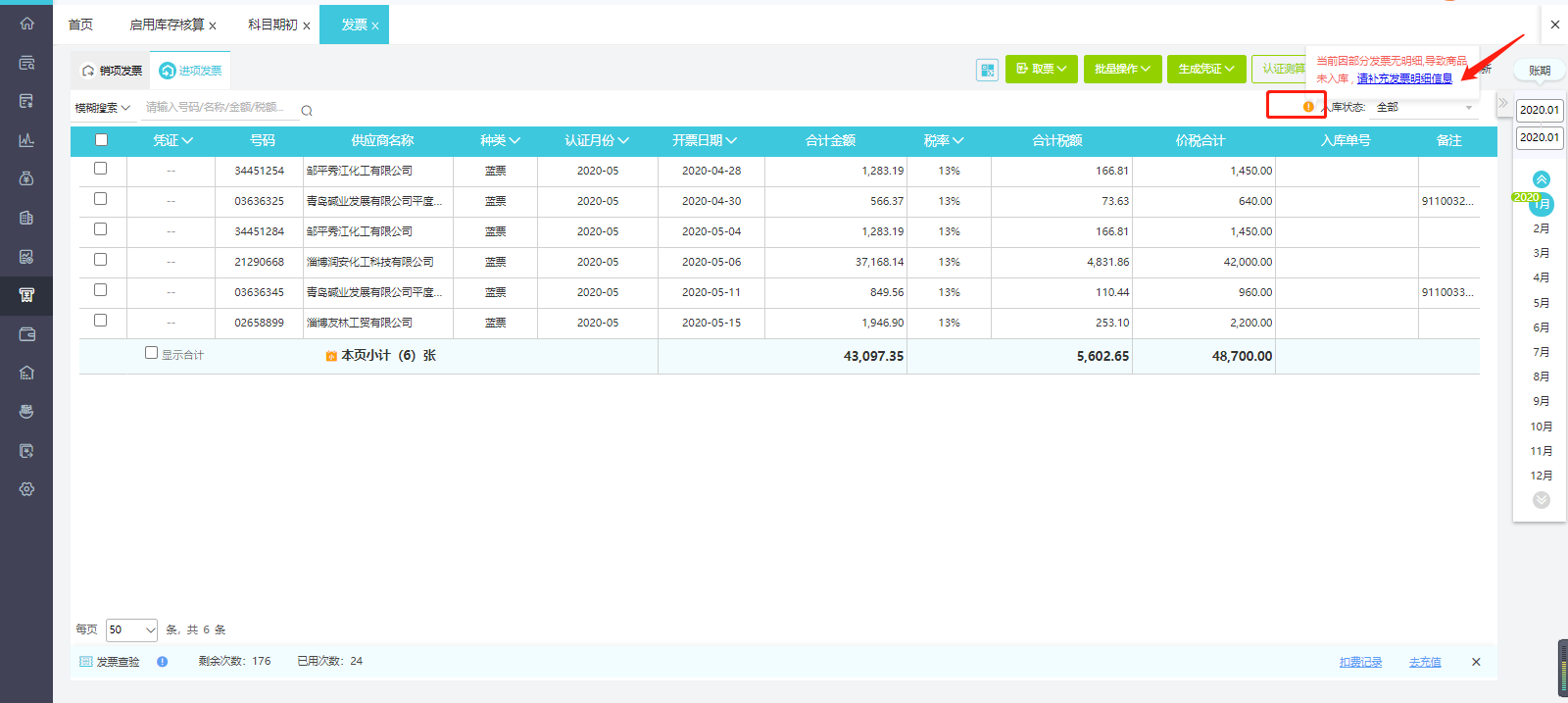Click the second 2020.01 period field

pyautogui.click(x=1540, y=138)
